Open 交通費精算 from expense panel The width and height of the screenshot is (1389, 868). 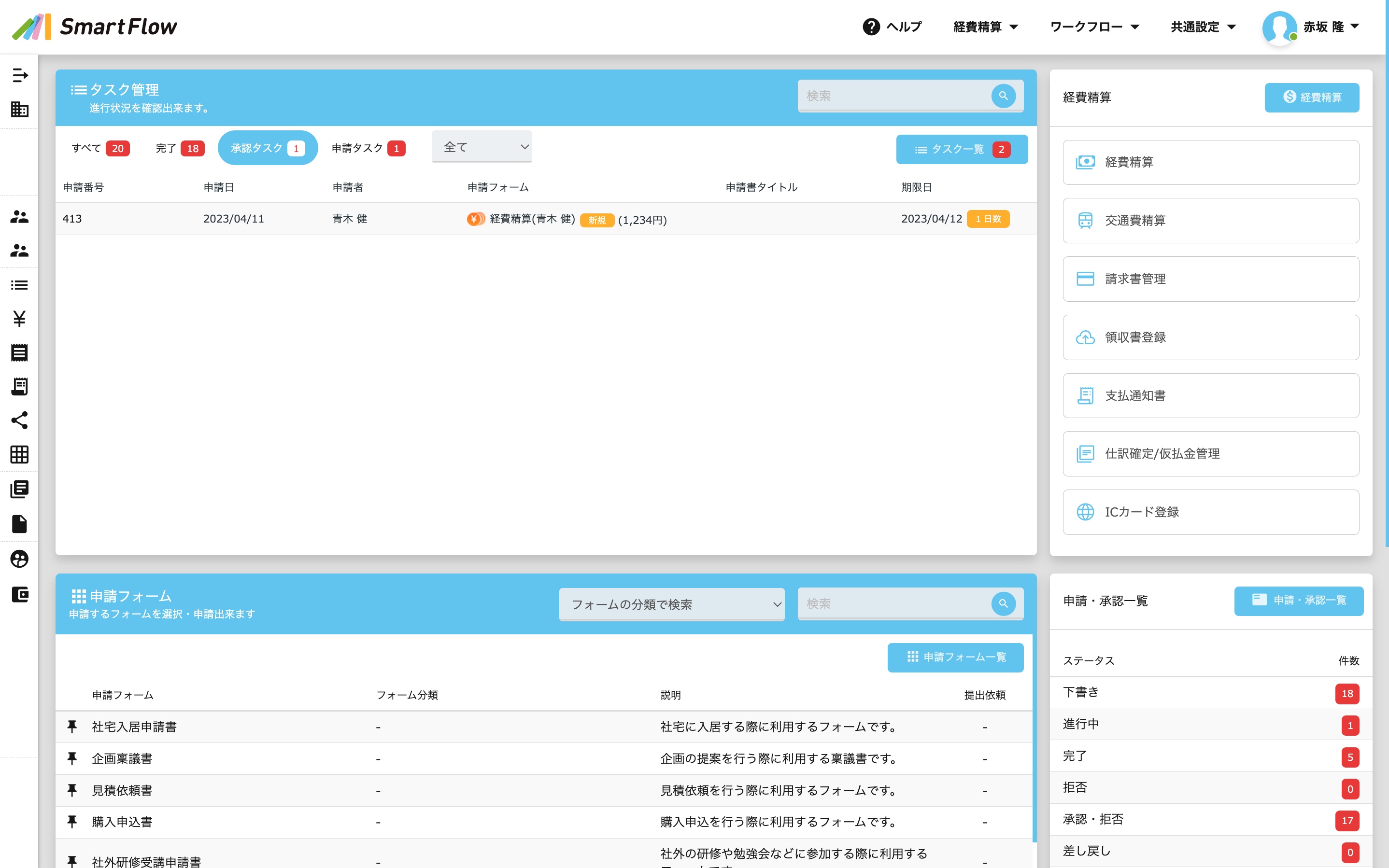(x=1210, y=221)
